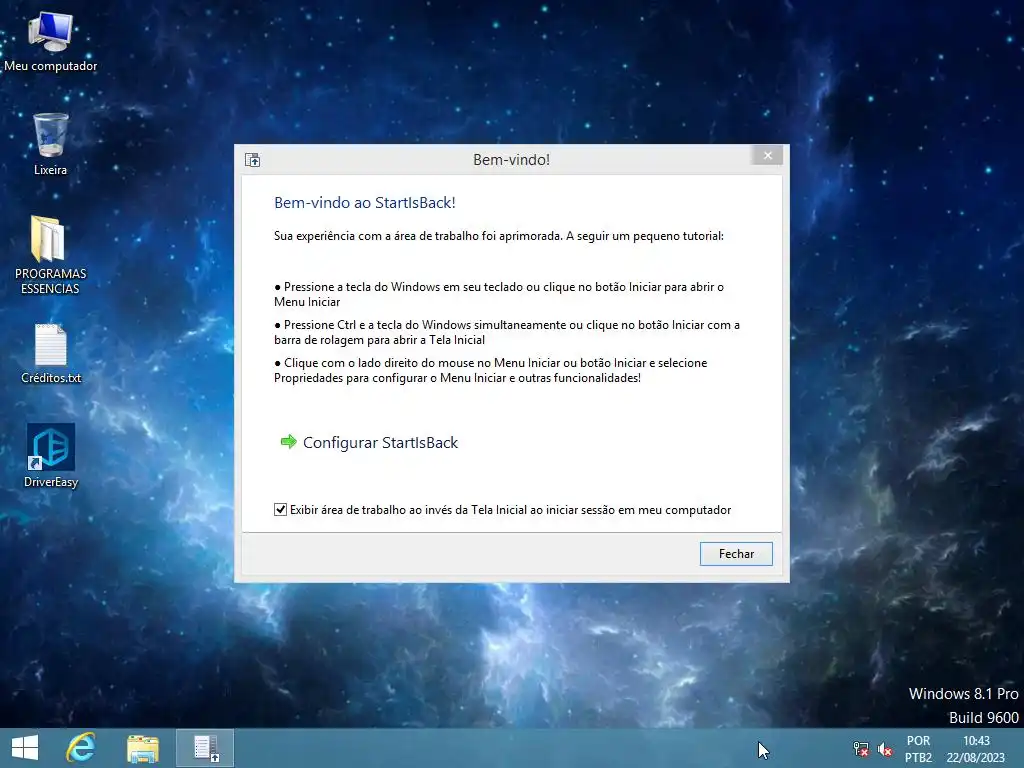The image size is (1024, 768).
Task: Click the Pressione a tecla do Windows text
Action: click(498, 294)
